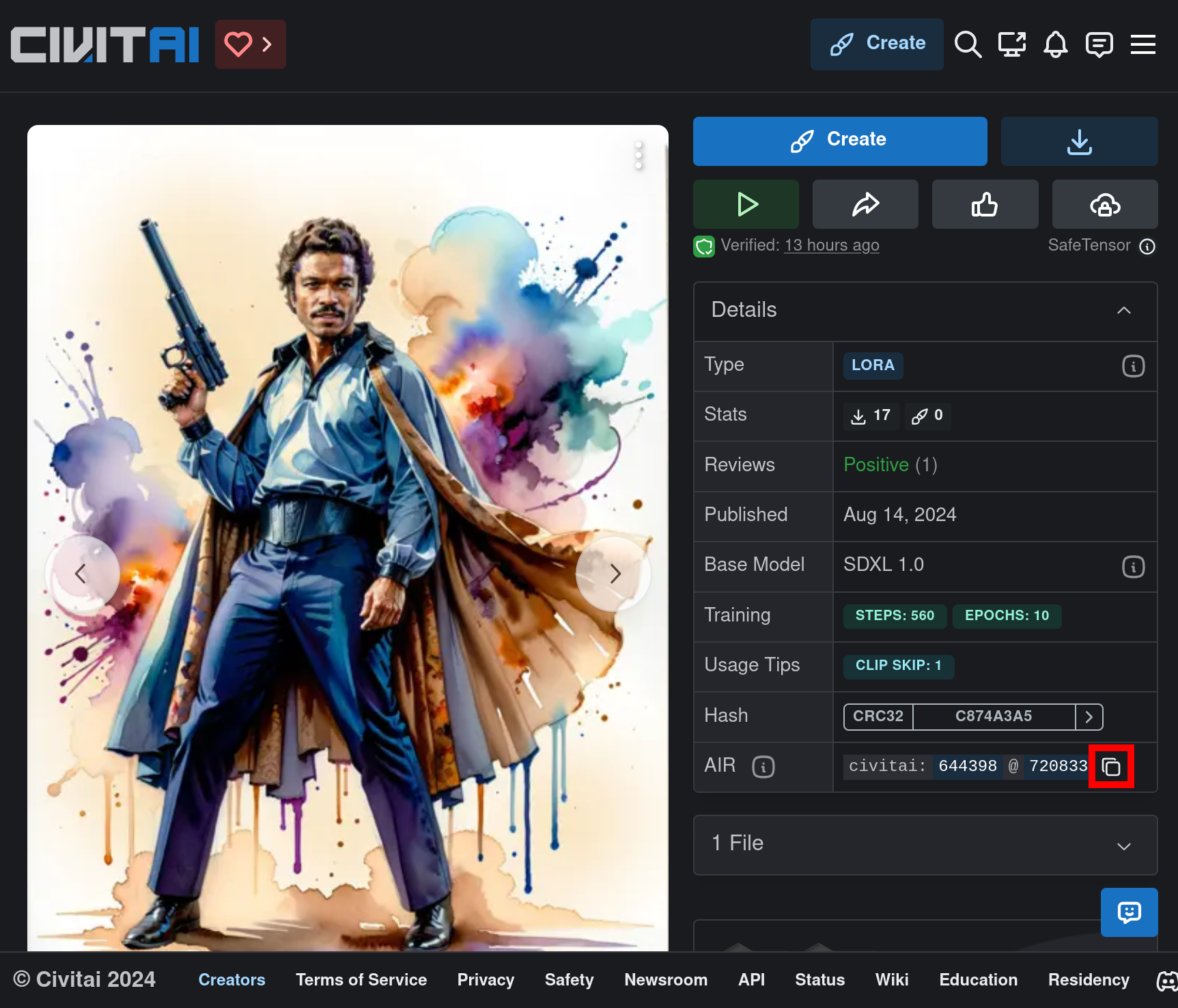Click the published date Aug 14, 2024

pos(899,515)
